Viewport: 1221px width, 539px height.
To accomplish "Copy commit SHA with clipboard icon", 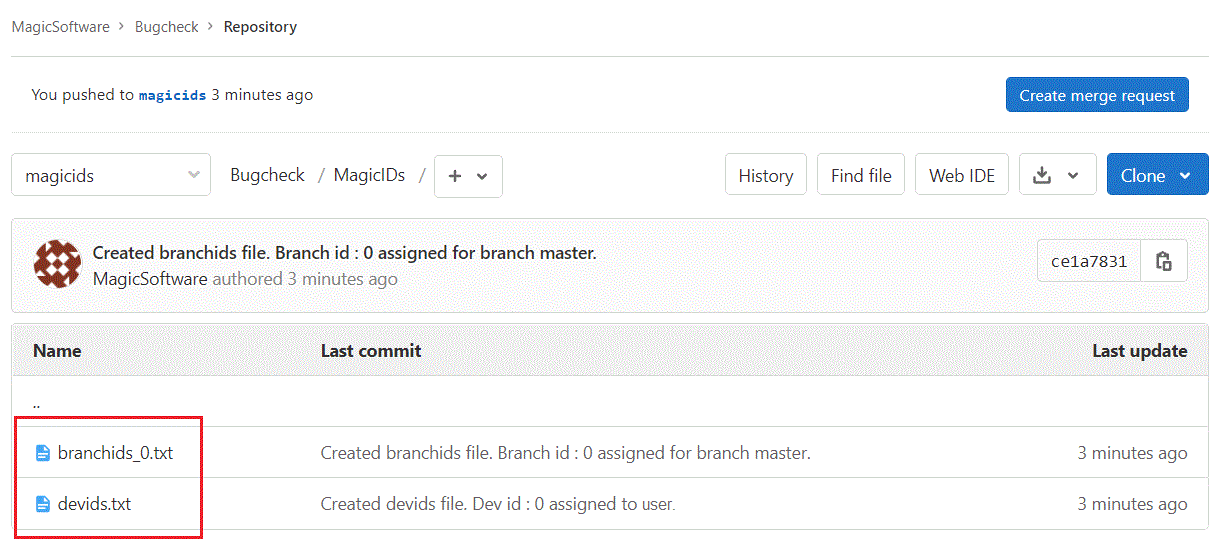I will (1164, 262).
